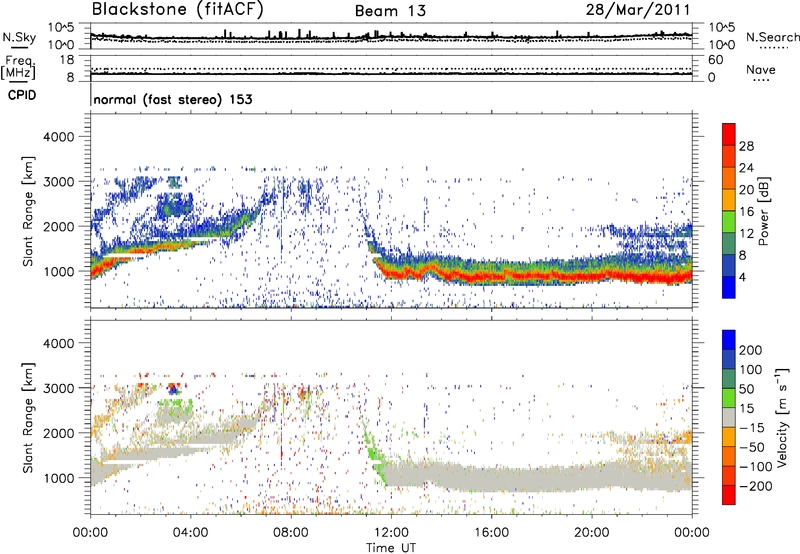Click the 04:00 time axis label
The image size is (800, 554).
coord(190,533)
